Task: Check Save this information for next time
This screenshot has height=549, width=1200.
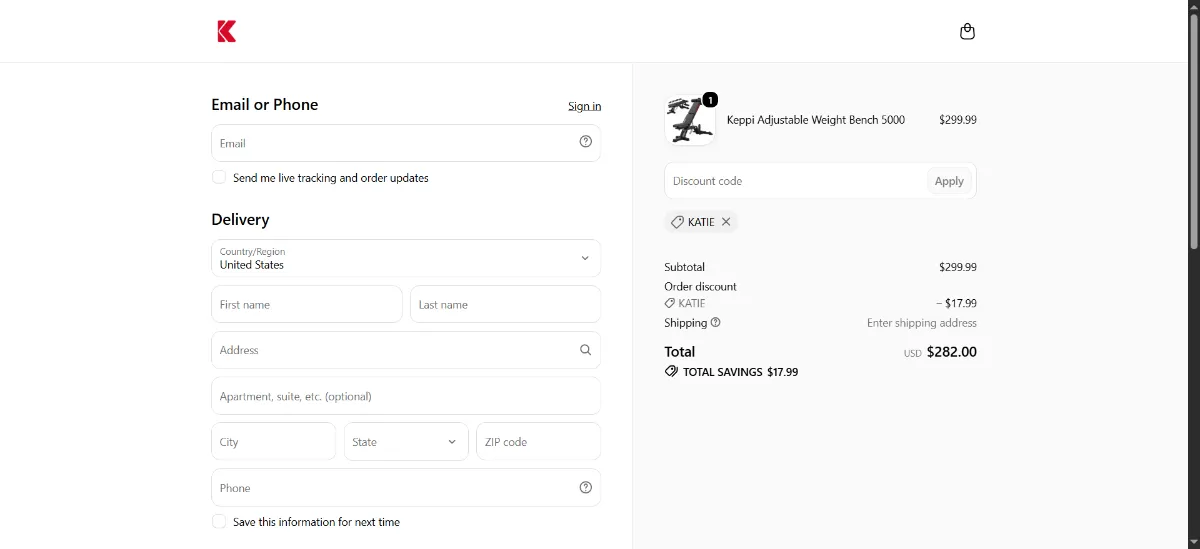Action: [x=219, y=521]
